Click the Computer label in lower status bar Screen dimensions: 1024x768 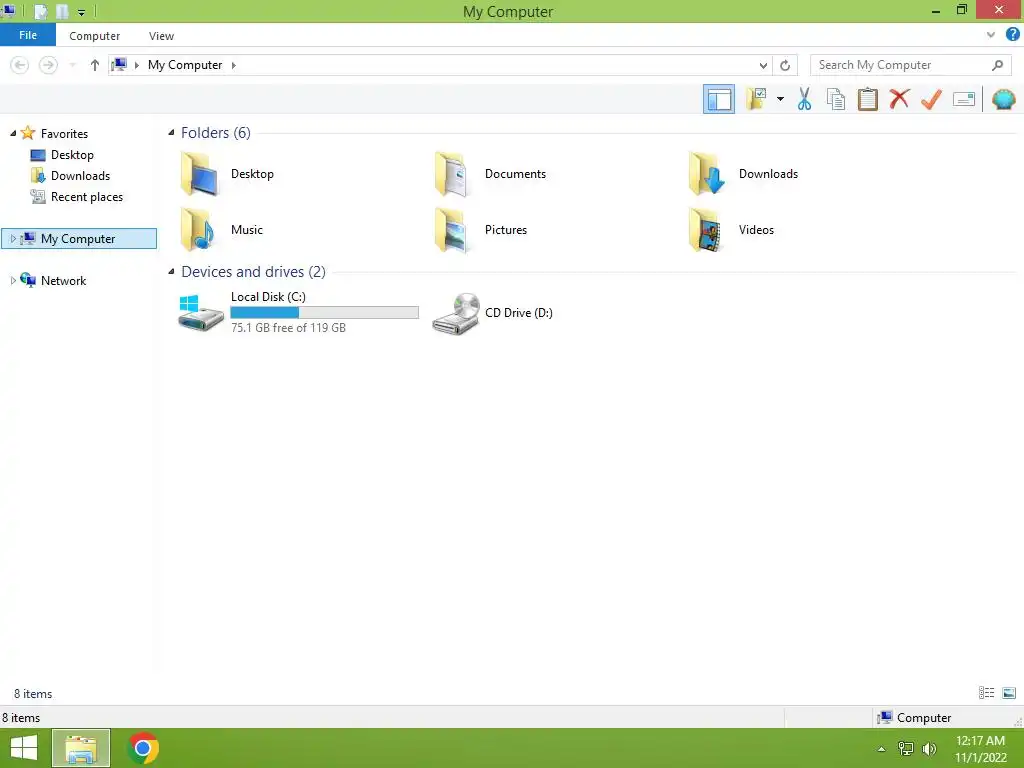(924, 718)
